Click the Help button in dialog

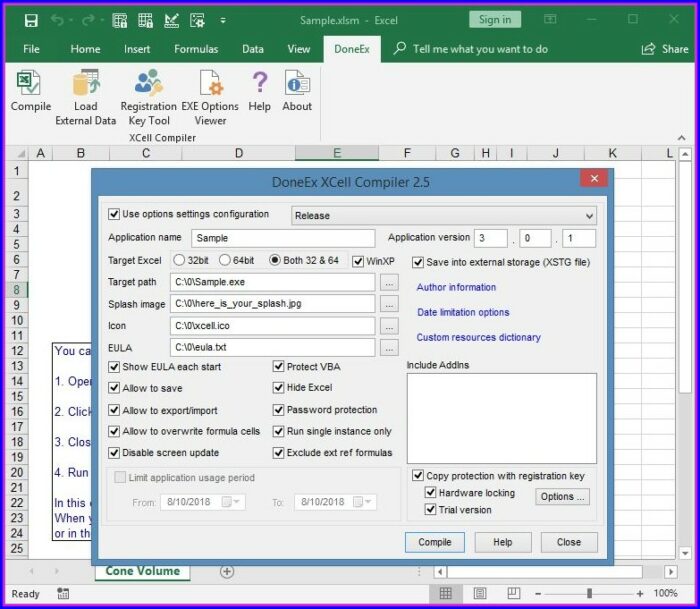(503, 542)
